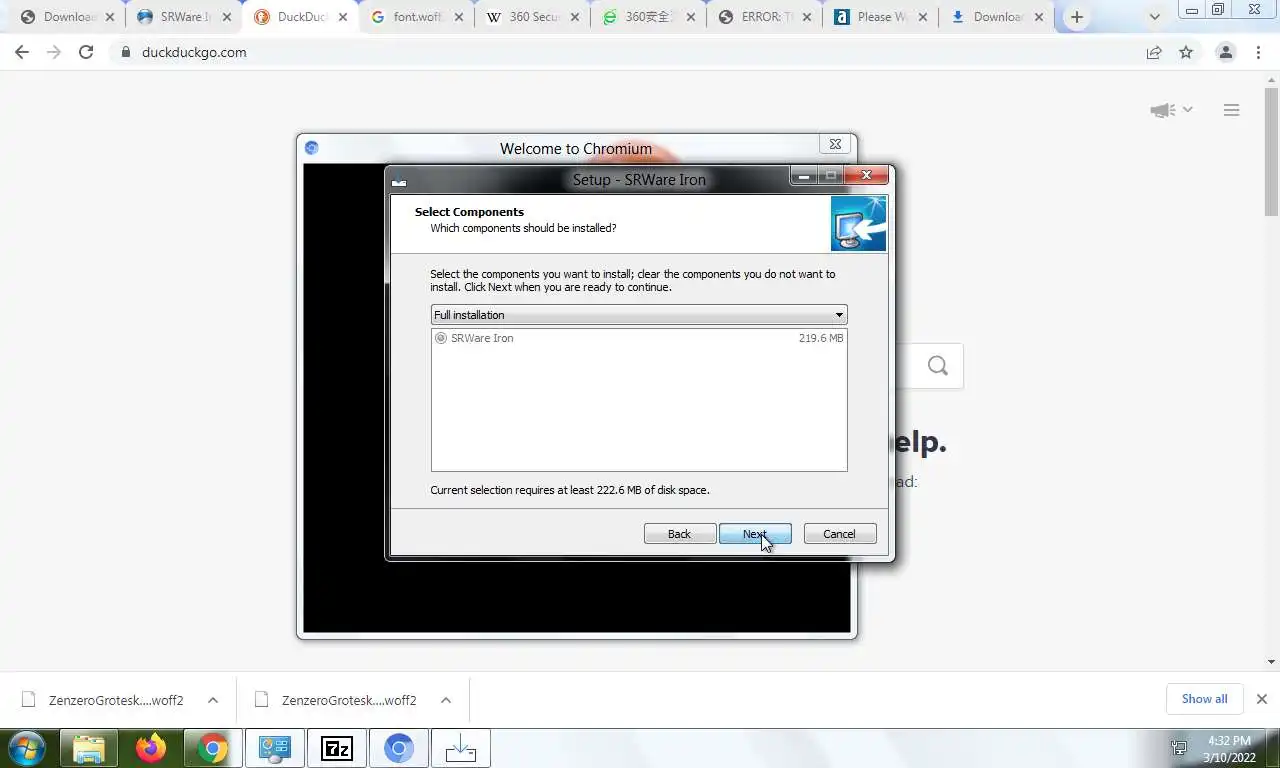Switch to the SRWare Iron browser tab
The height and width of the screenshot is (768, 1280).
[184, 17]
